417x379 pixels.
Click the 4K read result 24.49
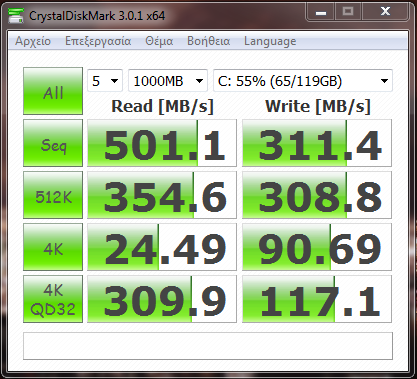pyautogui.click(x=162, y=247)
